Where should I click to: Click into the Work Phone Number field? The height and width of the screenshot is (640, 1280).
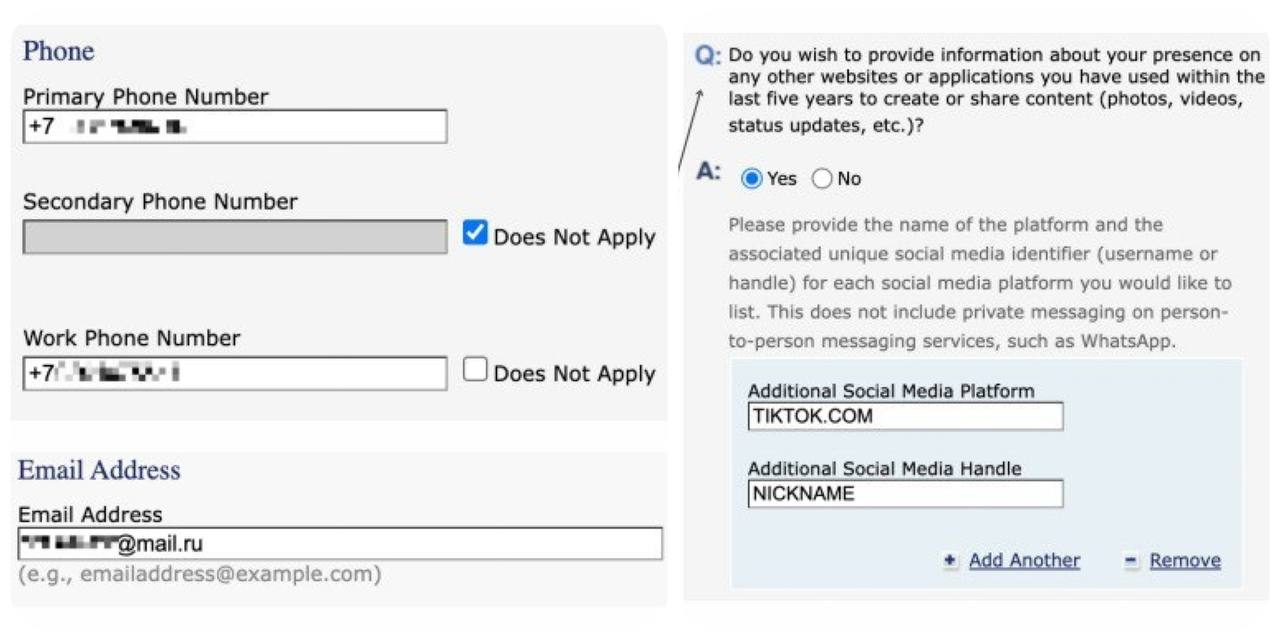[x=234, y=373]
